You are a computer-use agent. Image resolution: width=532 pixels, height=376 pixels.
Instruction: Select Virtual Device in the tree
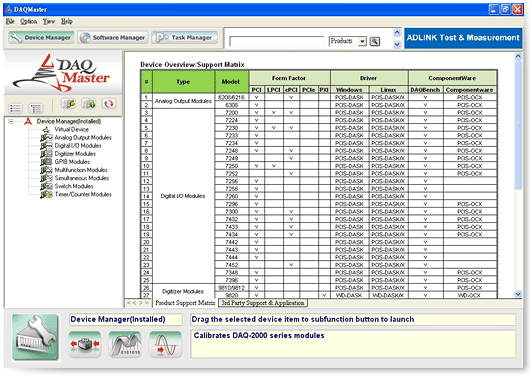72,129
